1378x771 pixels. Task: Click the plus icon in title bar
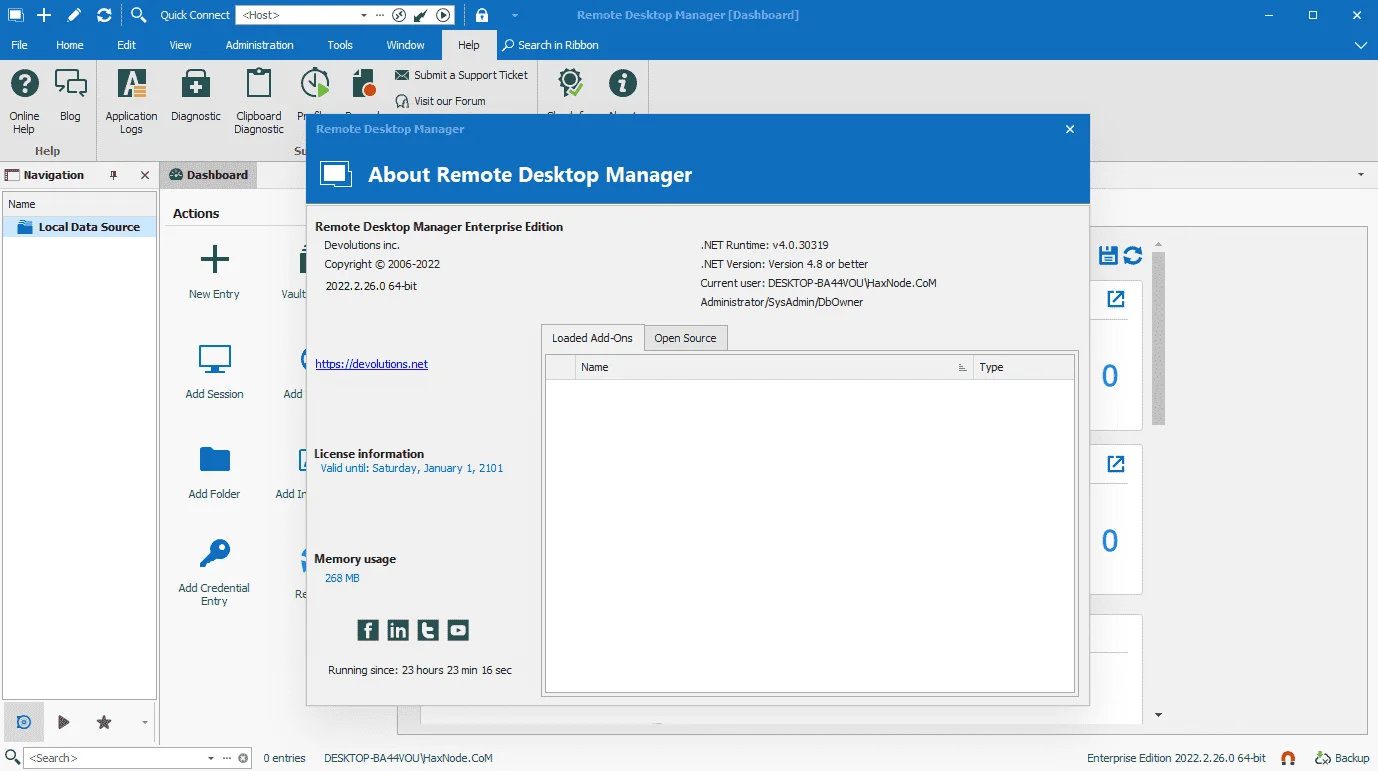click(x=44, y=15)
